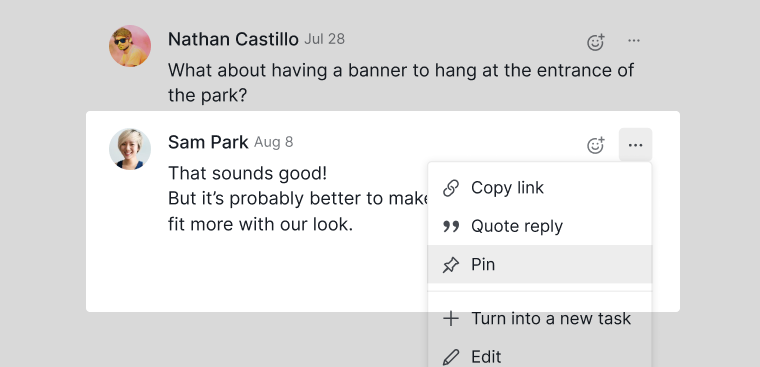Click the Jul 28 comment timestamp
This screenshot has width=760, height=367.
tap(324, 39)
